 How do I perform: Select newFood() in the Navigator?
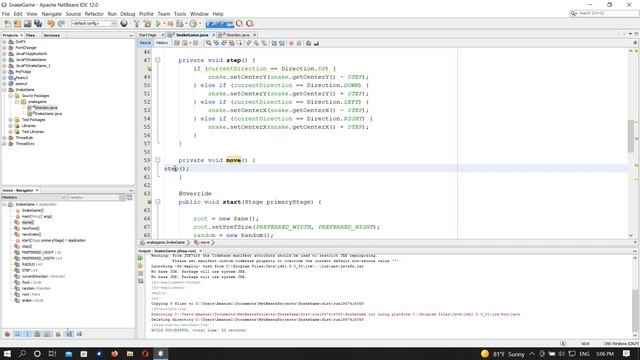[x=30, y=229]
